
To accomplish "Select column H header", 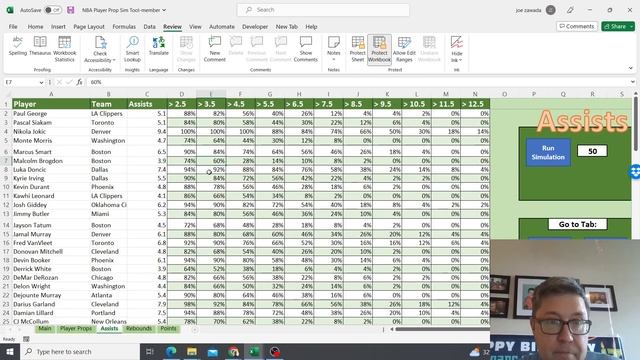I will point(299,94).
